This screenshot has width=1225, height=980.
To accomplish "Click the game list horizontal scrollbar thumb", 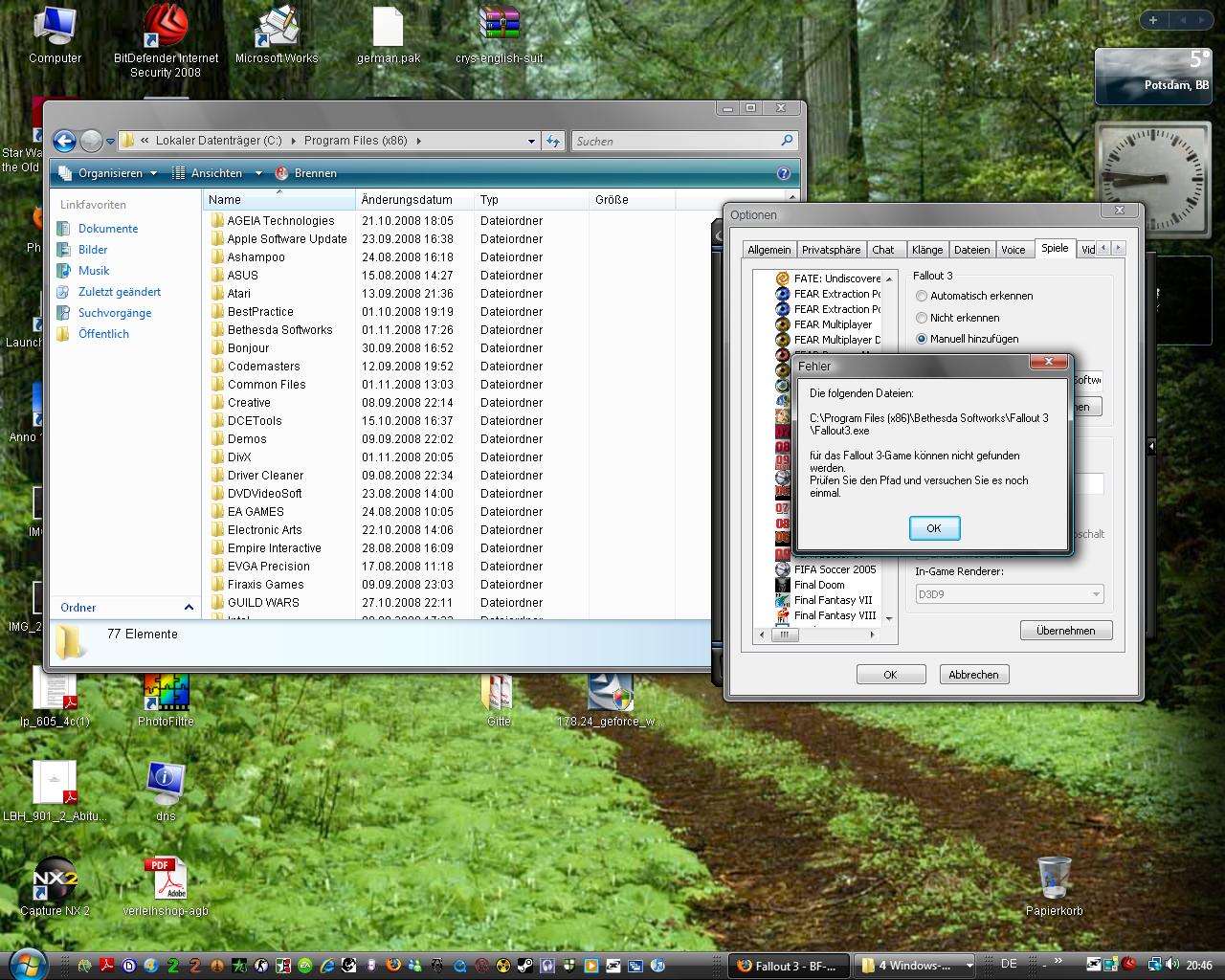I will 784,635.
